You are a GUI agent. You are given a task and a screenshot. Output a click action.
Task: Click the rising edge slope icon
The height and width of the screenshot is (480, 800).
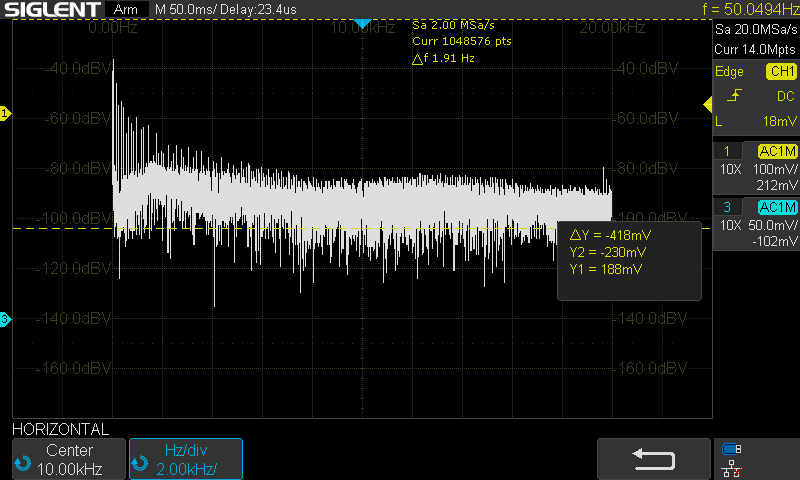tap(734, 96)
